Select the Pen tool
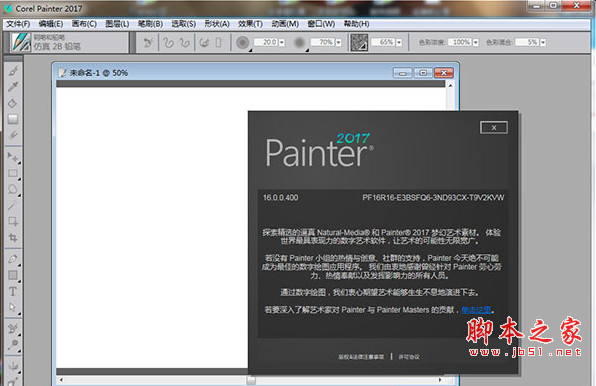 click(13, 259)
